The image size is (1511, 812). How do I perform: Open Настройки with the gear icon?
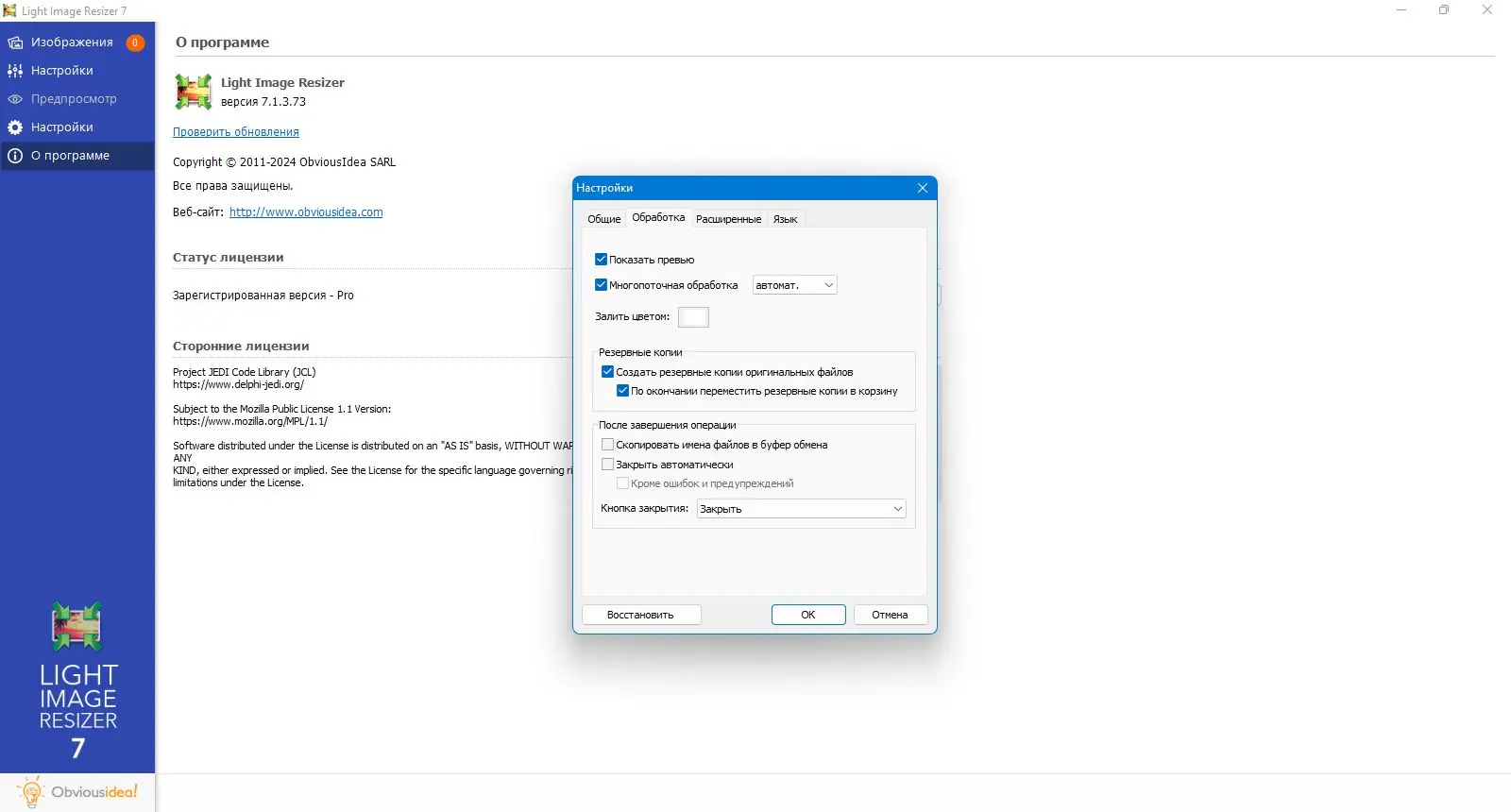(x=15, y=127)
